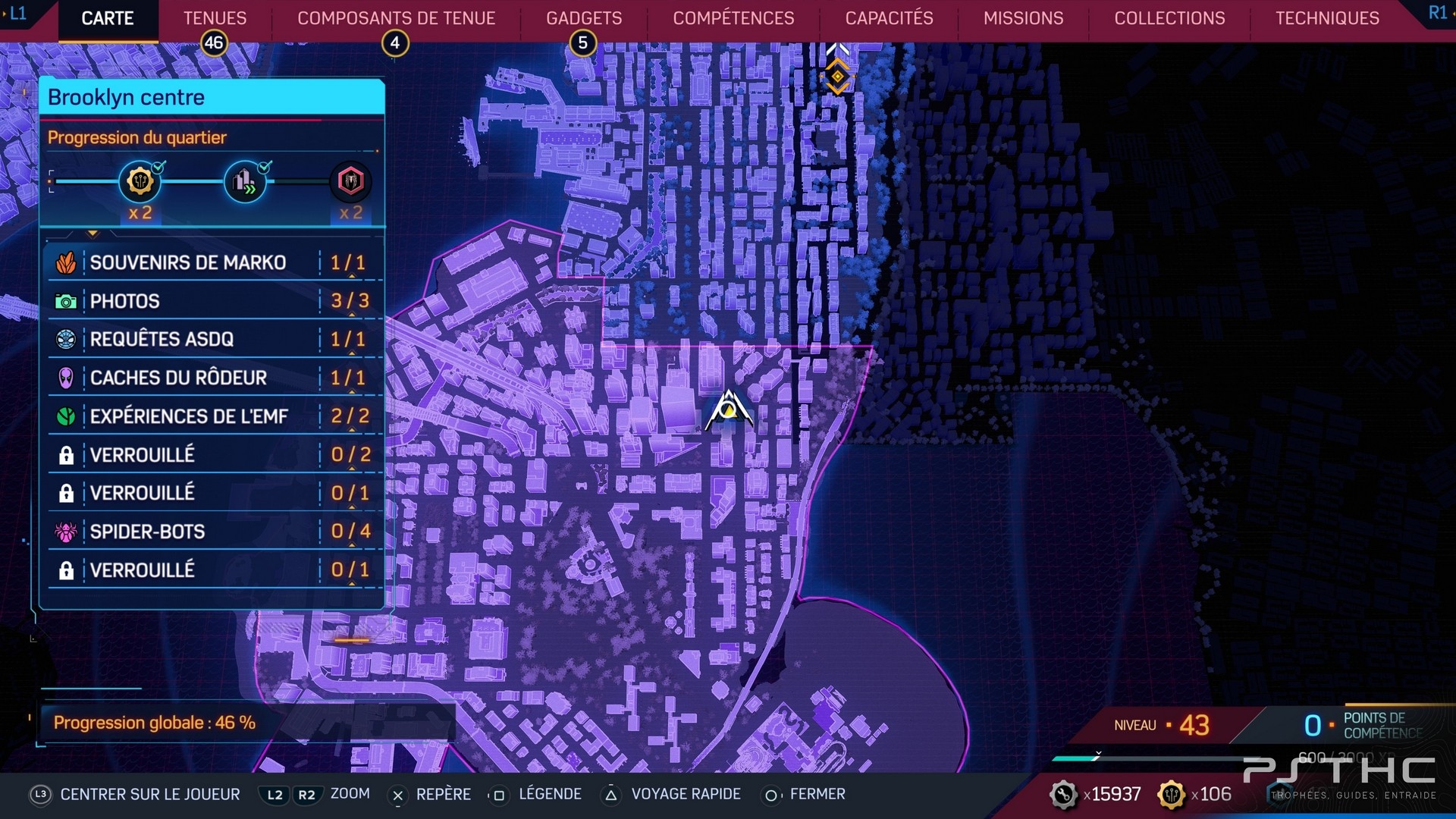
Task: Click the Caches du Rôdeur mask icon
Action: (x=66, y=378)
